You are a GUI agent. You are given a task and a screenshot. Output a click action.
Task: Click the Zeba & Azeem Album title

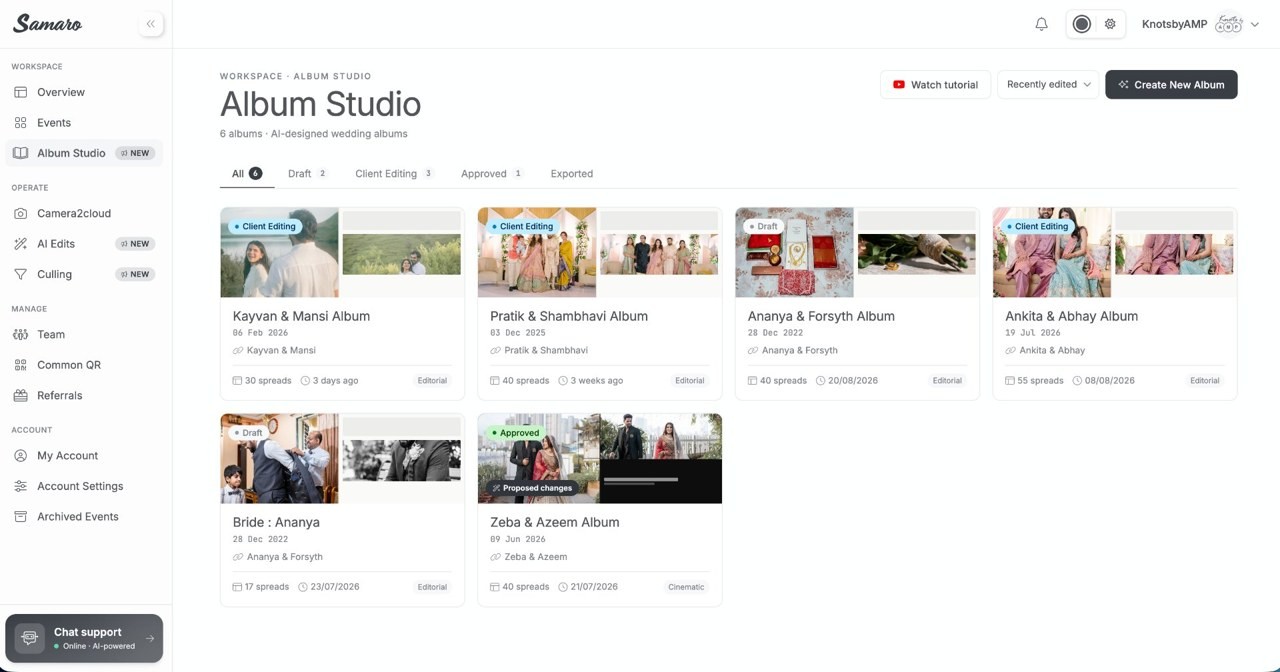(x=555, y=522)
